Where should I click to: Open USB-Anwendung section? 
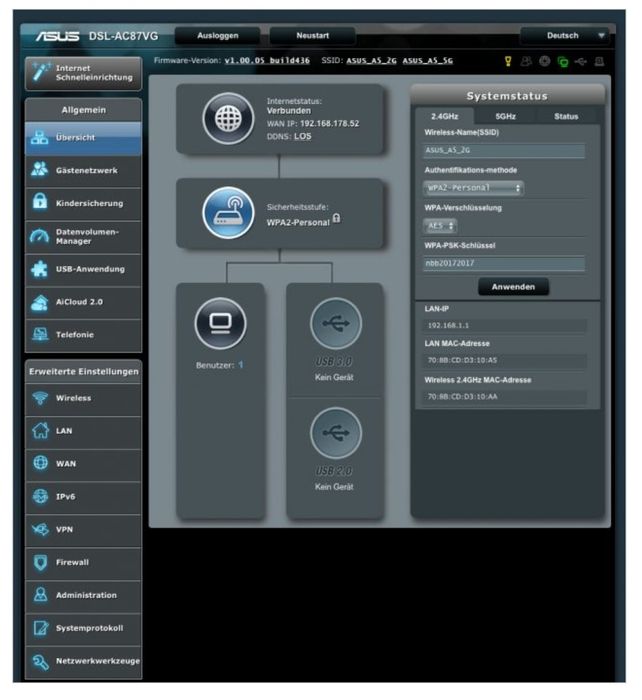coord(83,269)
